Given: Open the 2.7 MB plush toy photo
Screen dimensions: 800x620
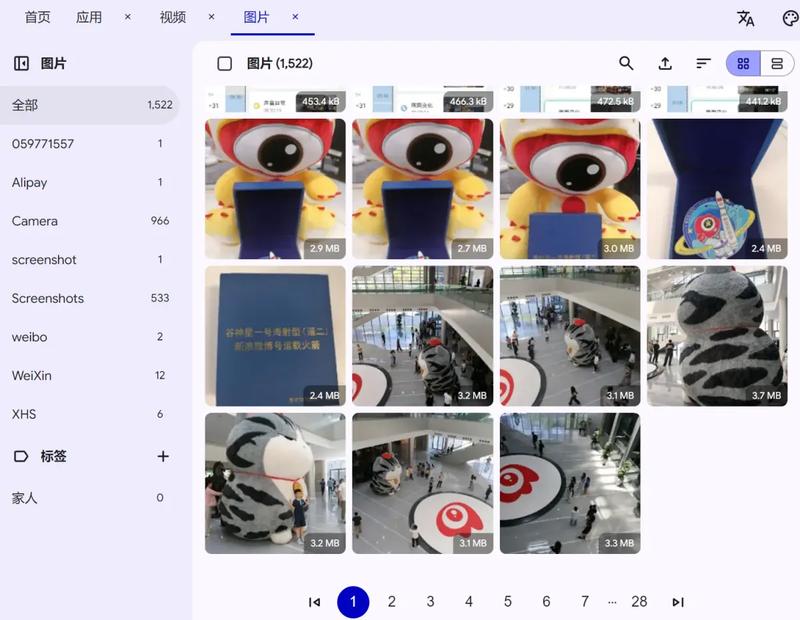Looking at the screenshot, I should click(422, 189).
